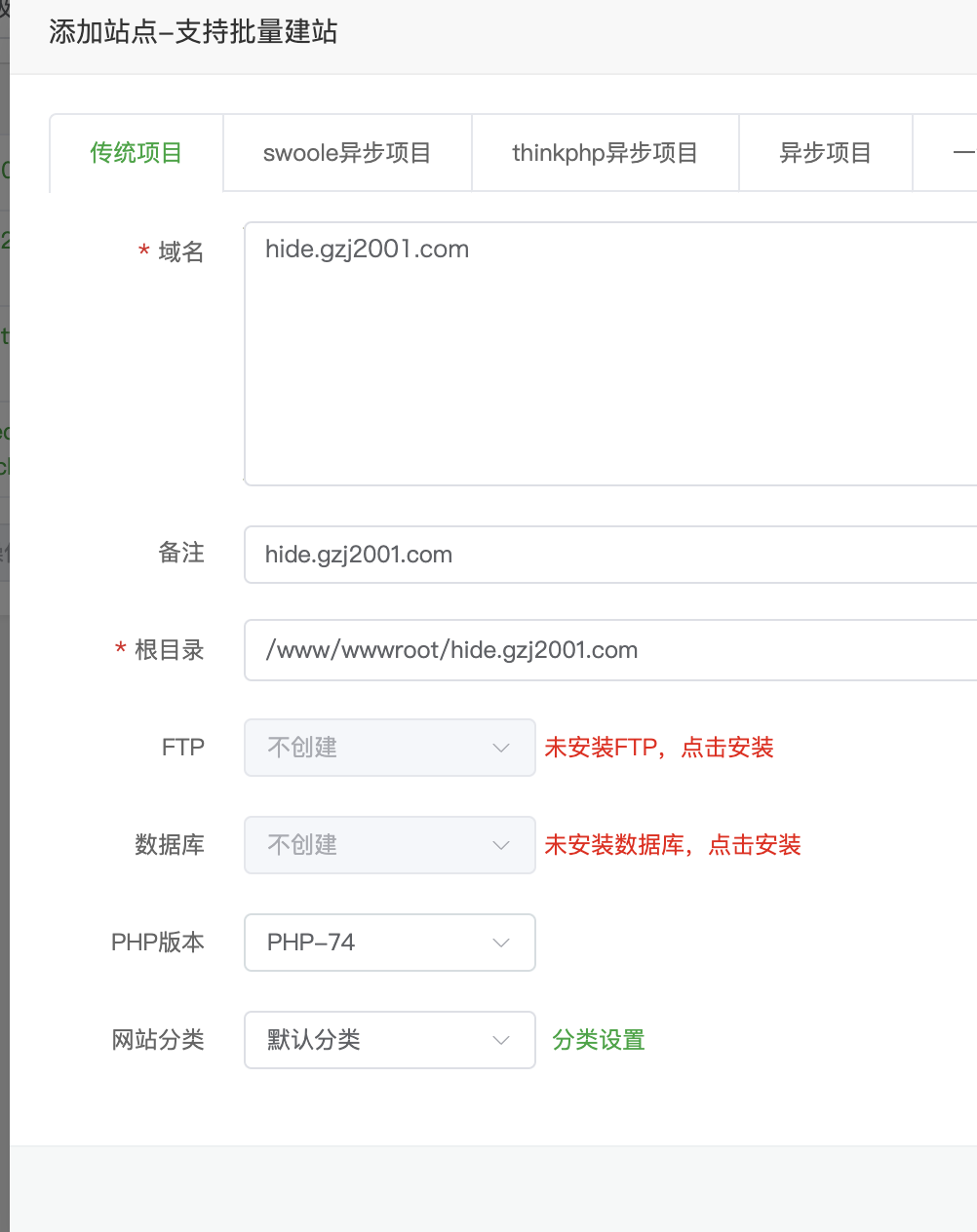
Task: Click the PHP版本 dropdown chevron arrow
Action: (x=501, y=943)
